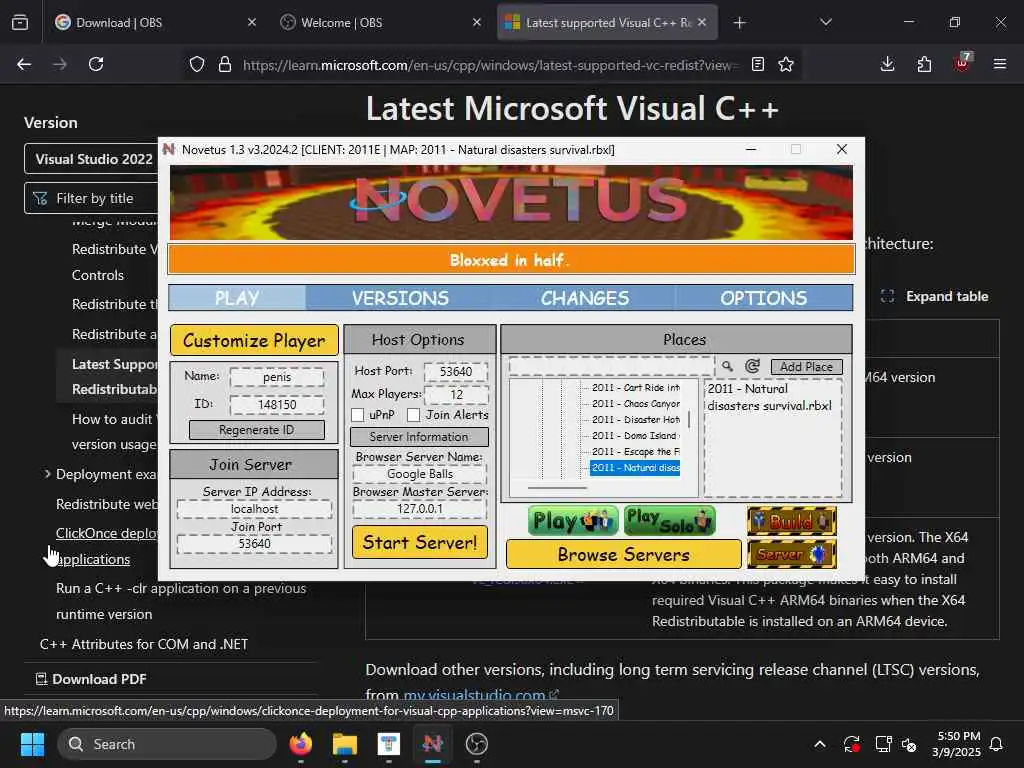Click the uBlock Origin extension icon
Image resolution: width=1024 pixels, height=768 pixels.
(962, 63)
